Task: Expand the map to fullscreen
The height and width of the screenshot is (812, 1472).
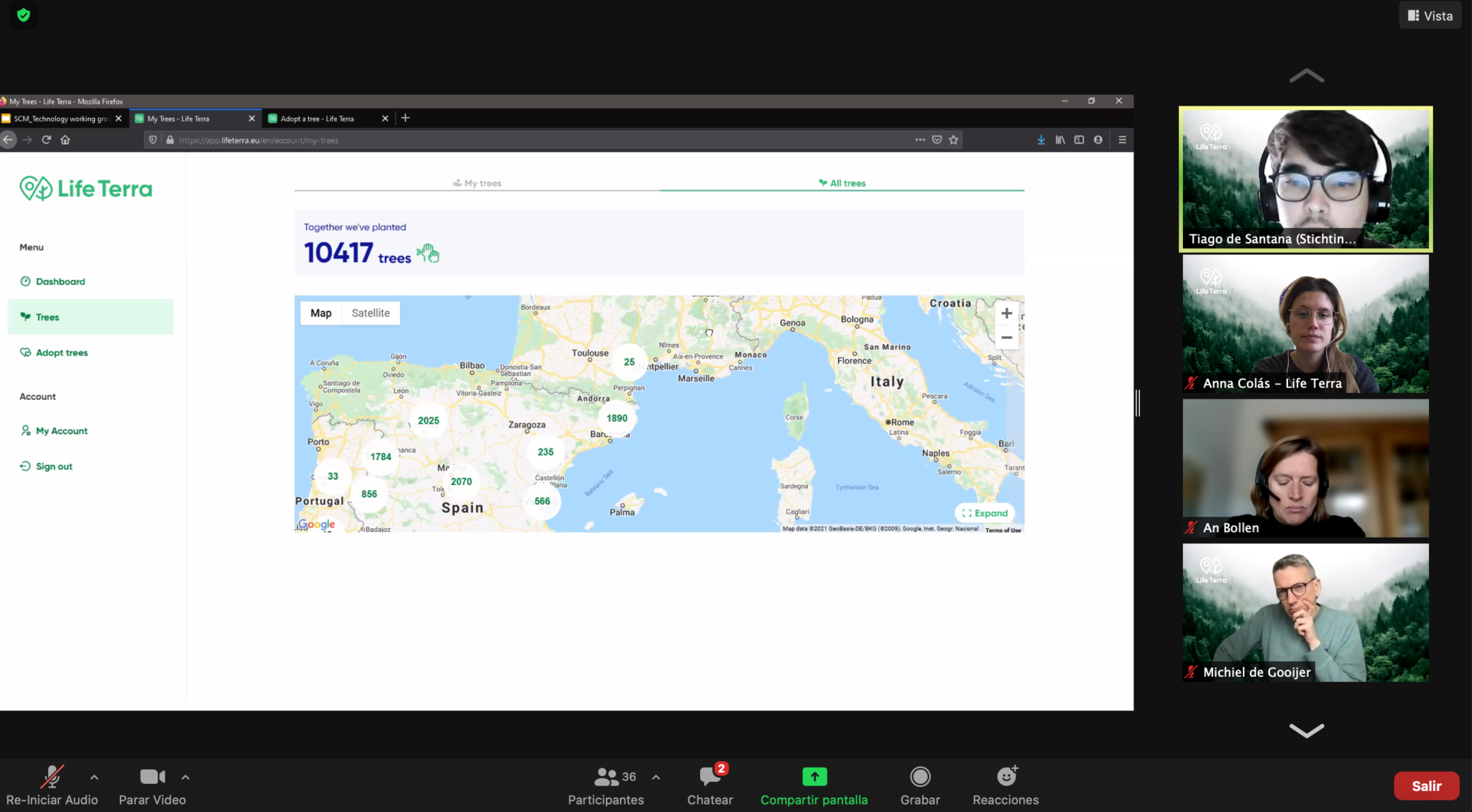Action: click(985, 513)
